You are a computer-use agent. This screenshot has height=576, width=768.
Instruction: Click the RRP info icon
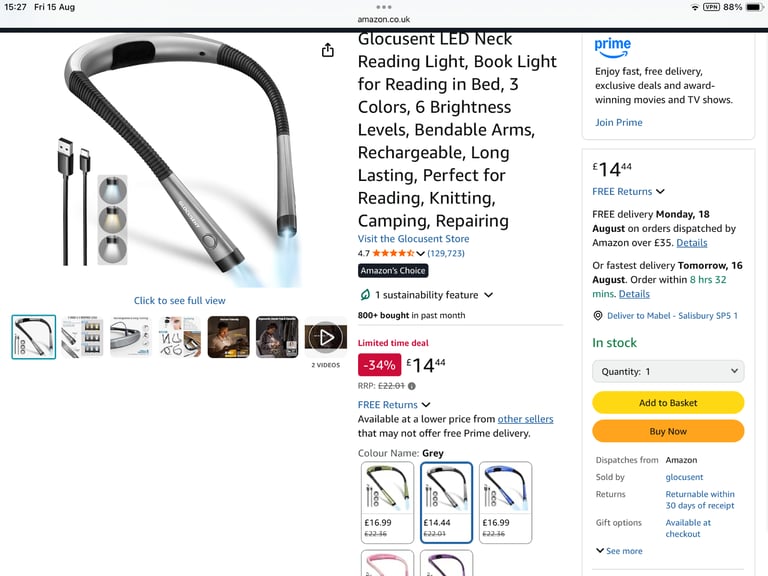(x=412, y=386)
